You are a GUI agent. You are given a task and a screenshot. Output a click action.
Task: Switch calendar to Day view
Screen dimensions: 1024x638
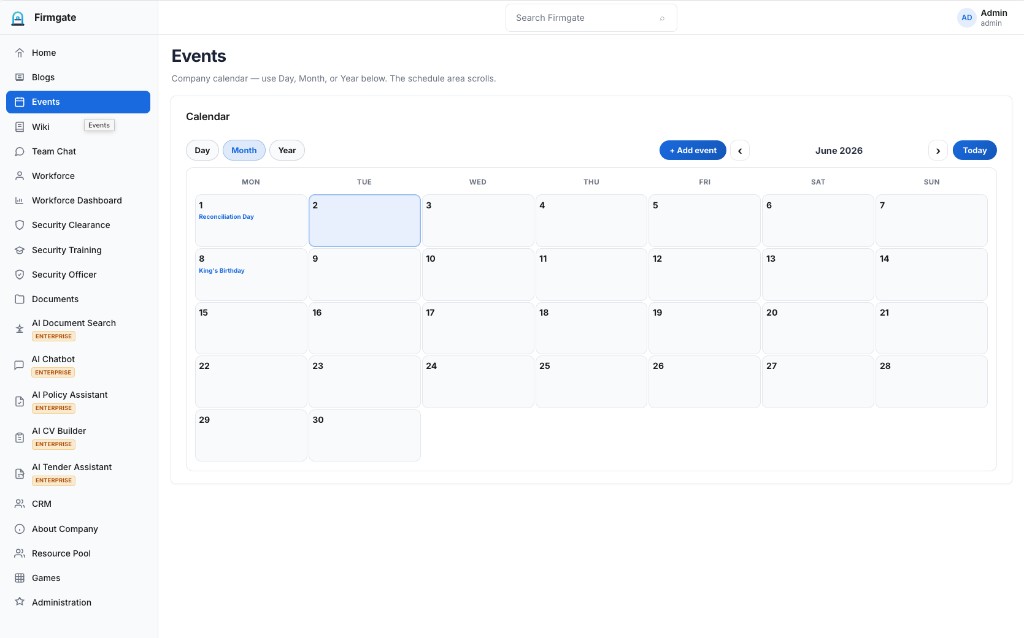pos(202,150)
